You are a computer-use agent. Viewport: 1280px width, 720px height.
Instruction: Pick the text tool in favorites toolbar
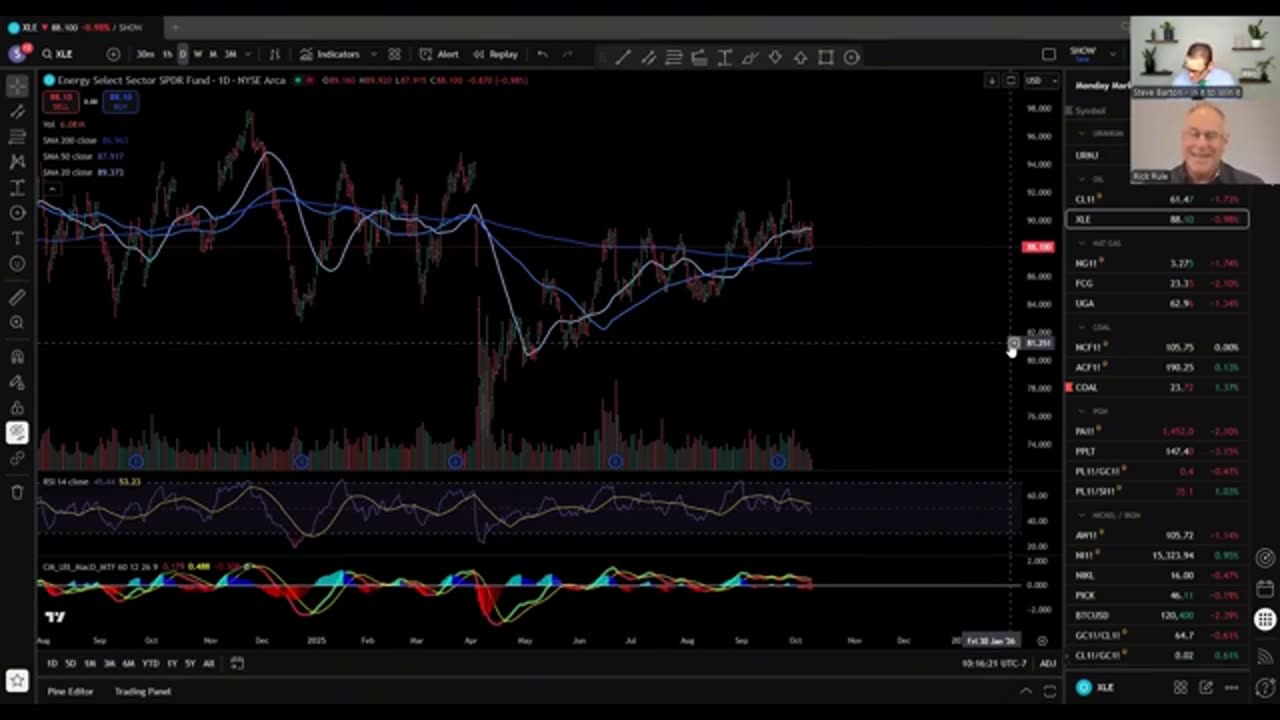coord(724,57)
